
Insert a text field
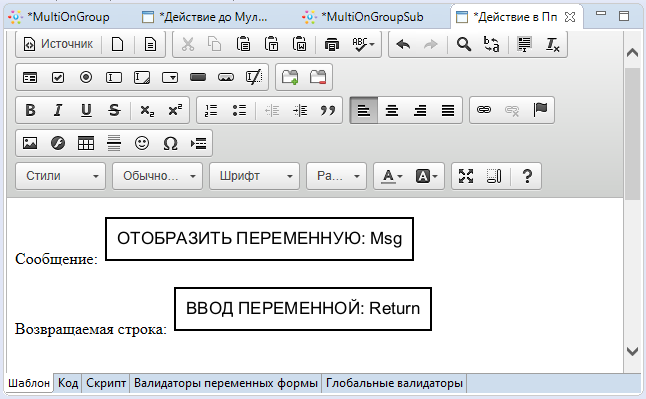pyautogui.click(x=114, y=77)
